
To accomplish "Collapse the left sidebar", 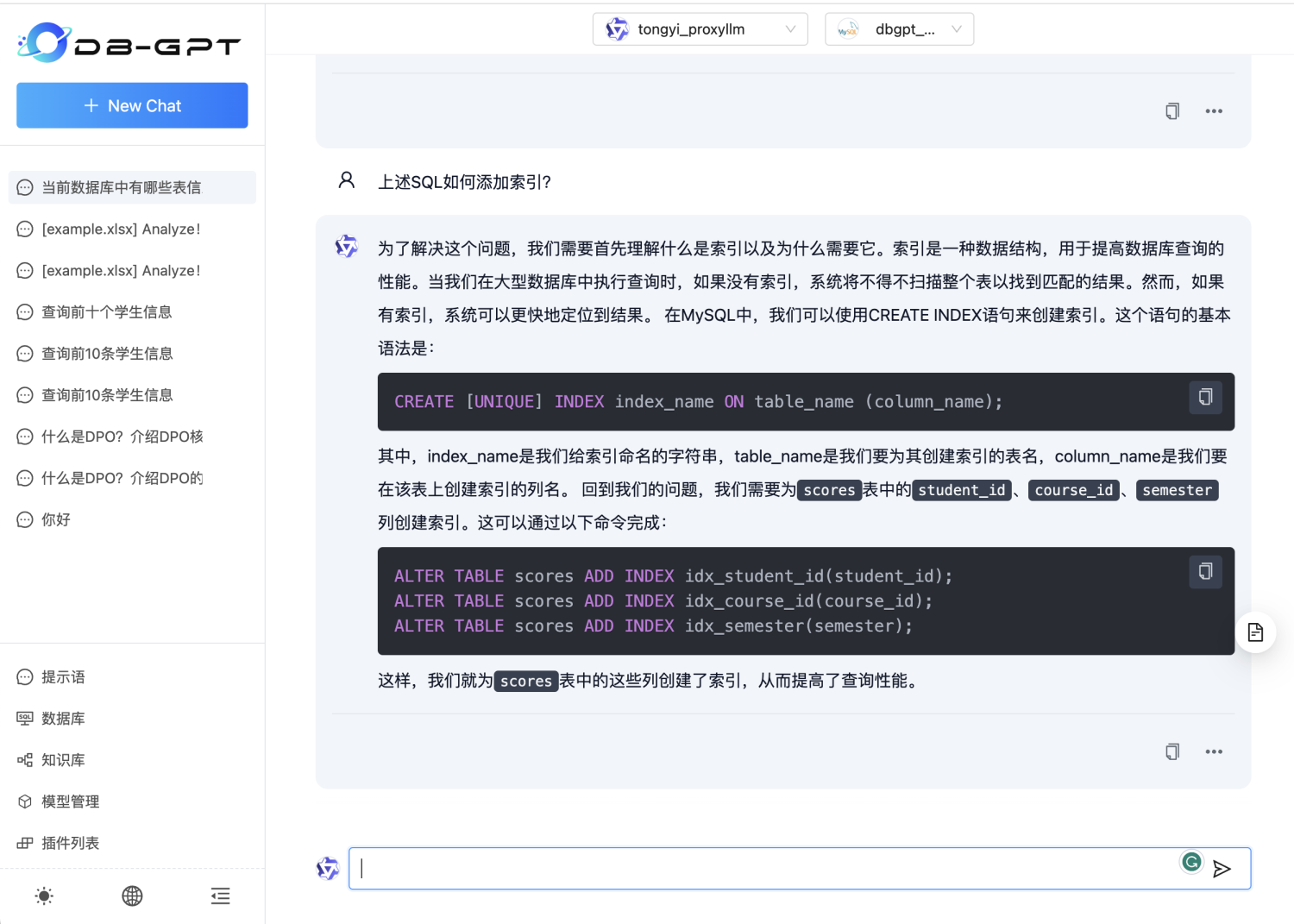I will [220, 896].
